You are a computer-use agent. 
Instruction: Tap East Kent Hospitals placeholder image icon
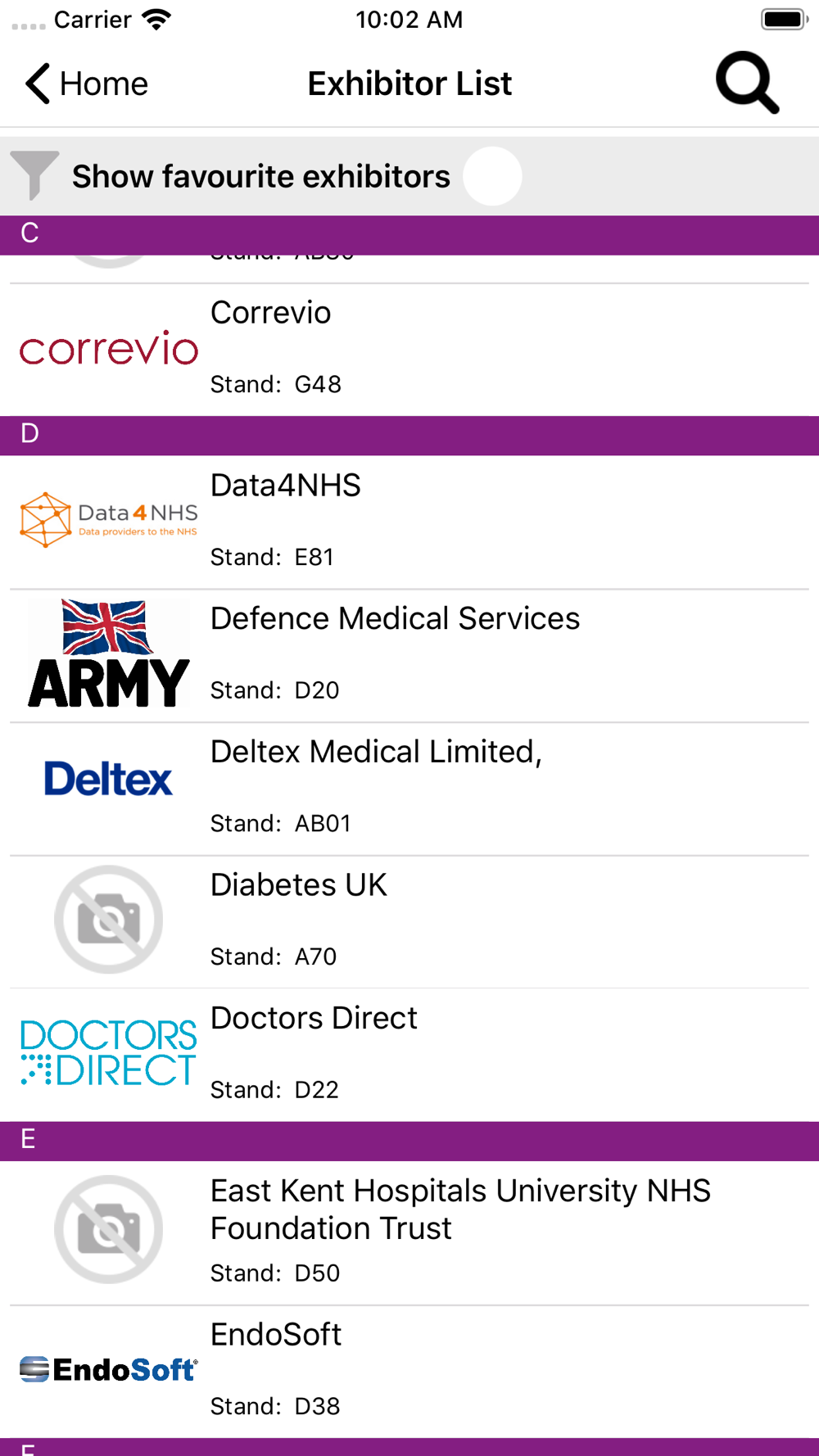[109, 1229]
